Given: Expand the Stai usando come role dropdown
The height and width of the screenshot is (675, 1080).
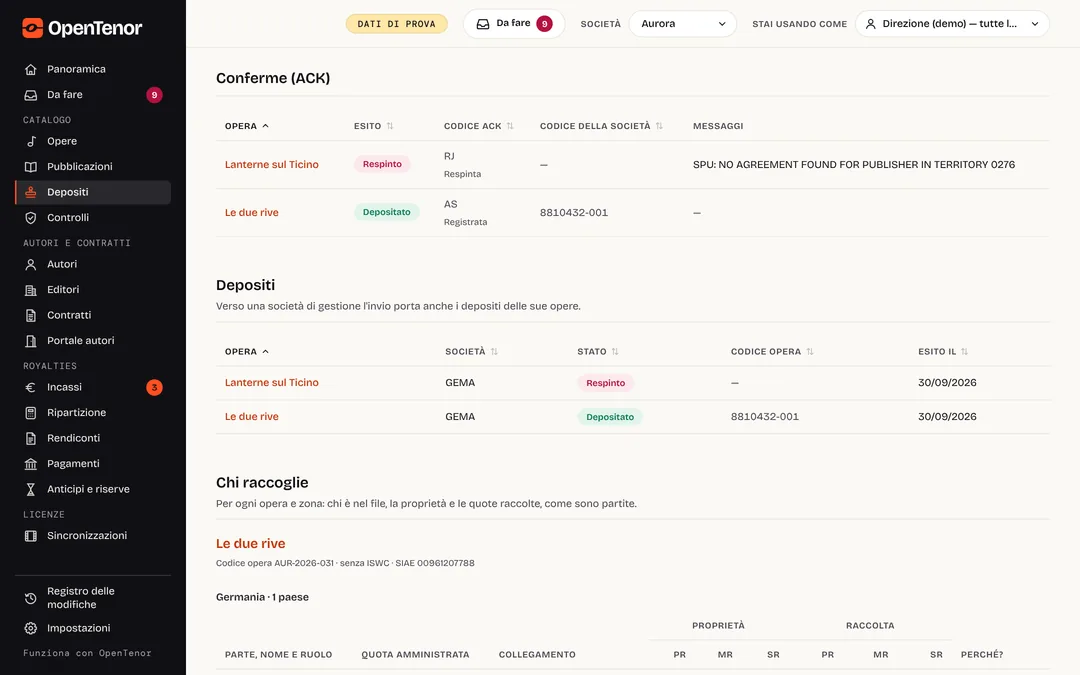Looking at the screenshot, I should [952, 23].
